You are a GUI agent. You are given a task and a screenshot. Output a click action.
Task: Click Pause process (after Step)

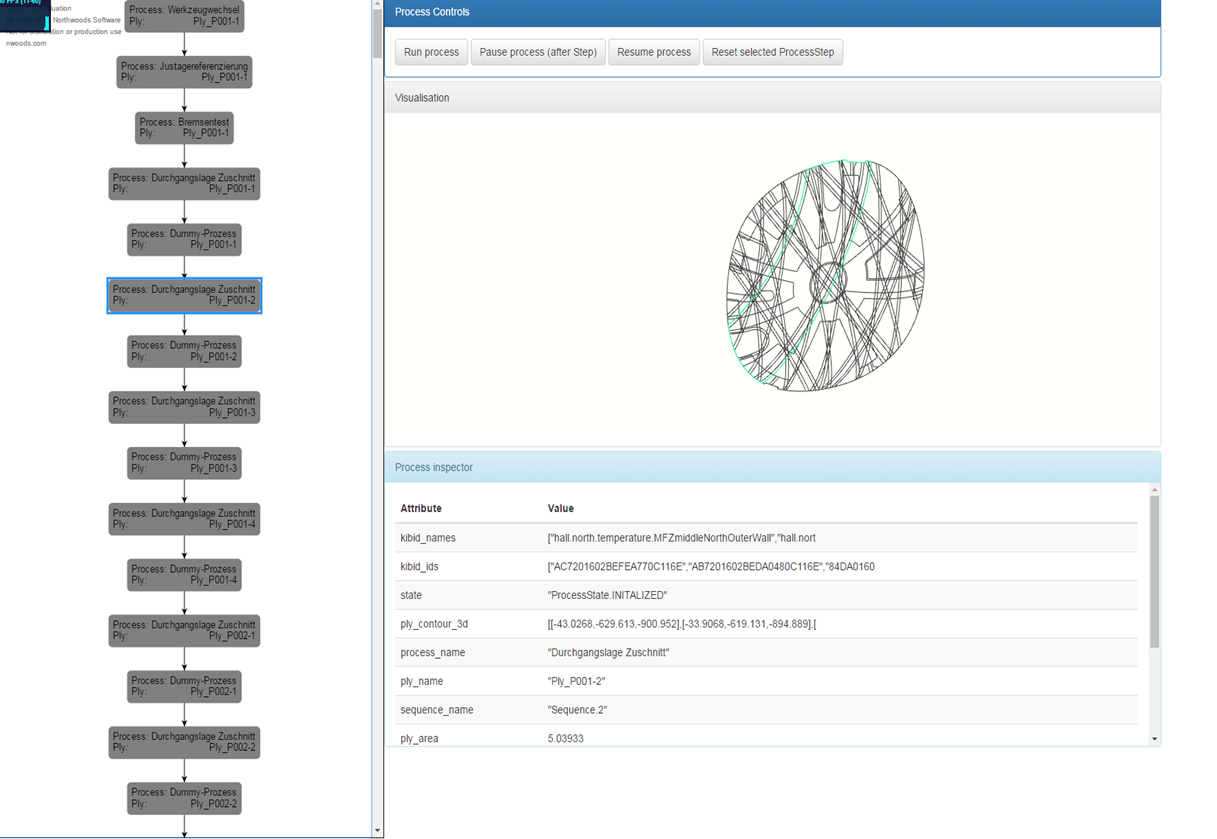[x=538, y=51]
